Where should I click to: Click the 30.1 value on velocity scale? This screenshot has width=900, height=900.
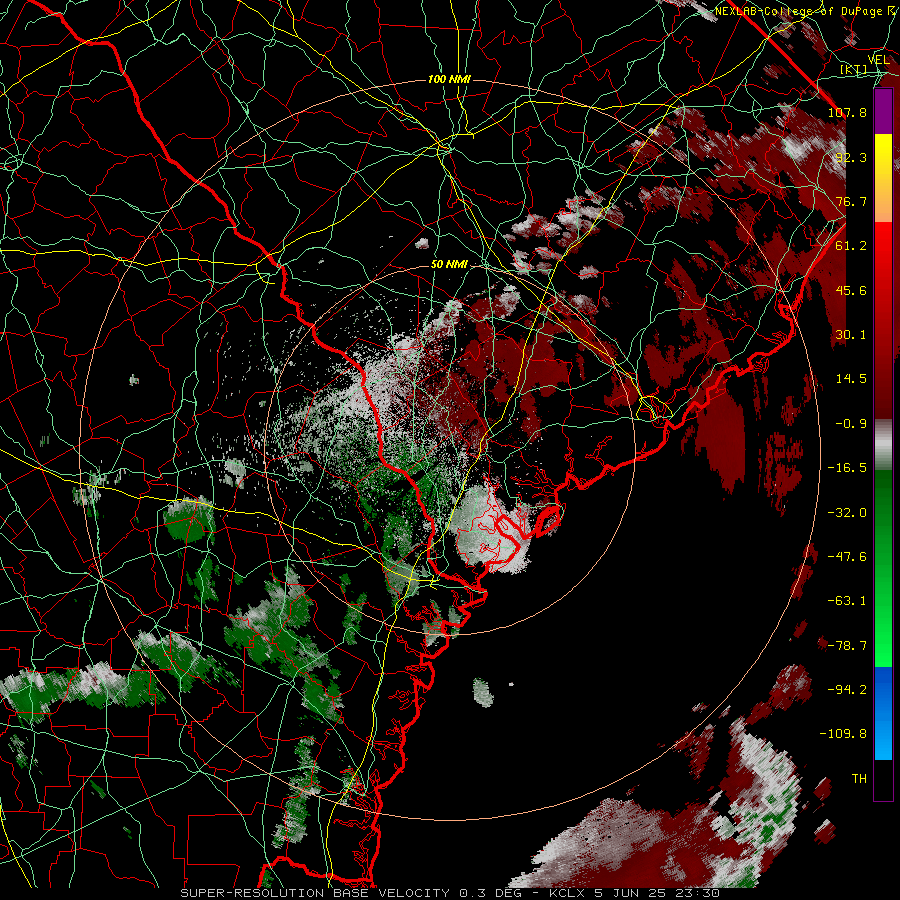tap(851, 335)
